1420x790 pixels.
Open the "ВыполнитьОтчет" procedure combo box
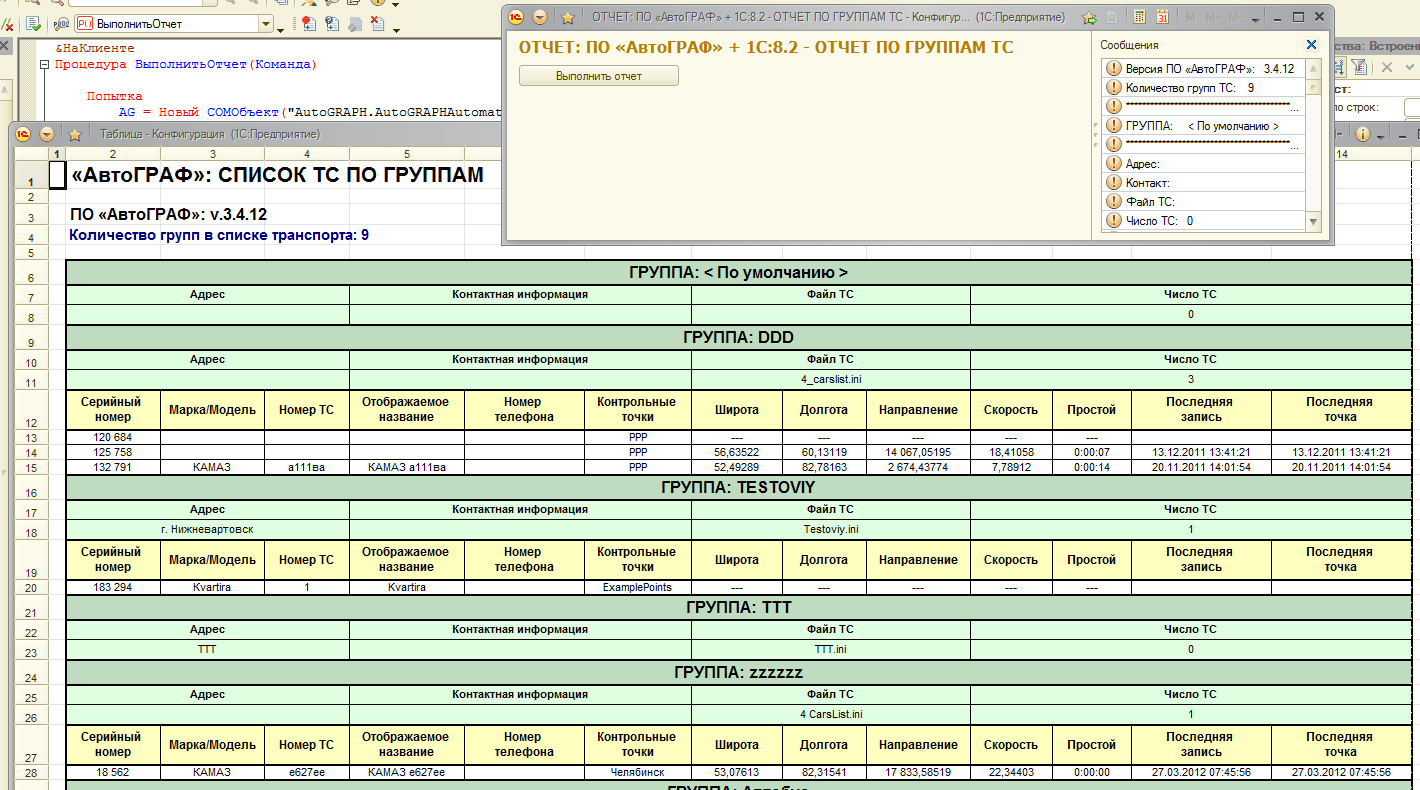175,23
